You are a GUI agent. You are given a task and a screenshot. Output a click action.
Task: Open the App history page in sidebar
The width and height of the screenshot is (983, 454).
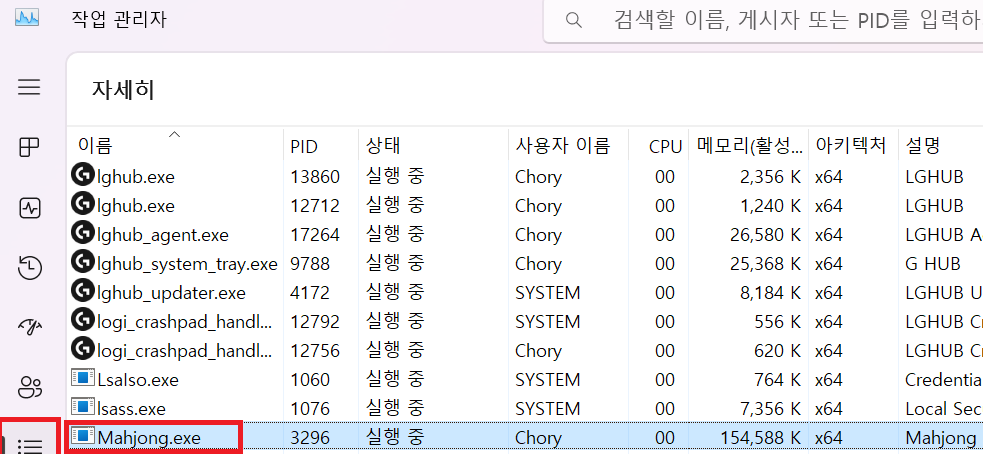point(29,268)
